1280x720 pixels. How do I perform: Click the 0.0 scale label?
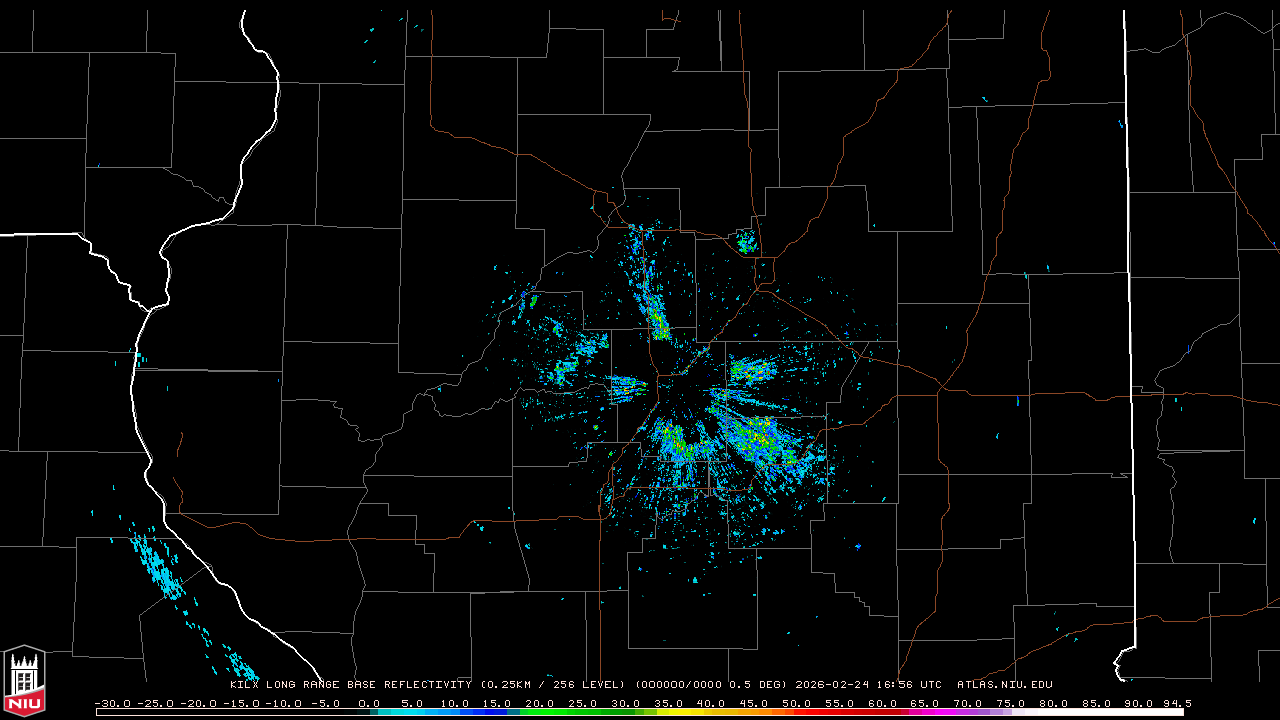coord(369,704)
